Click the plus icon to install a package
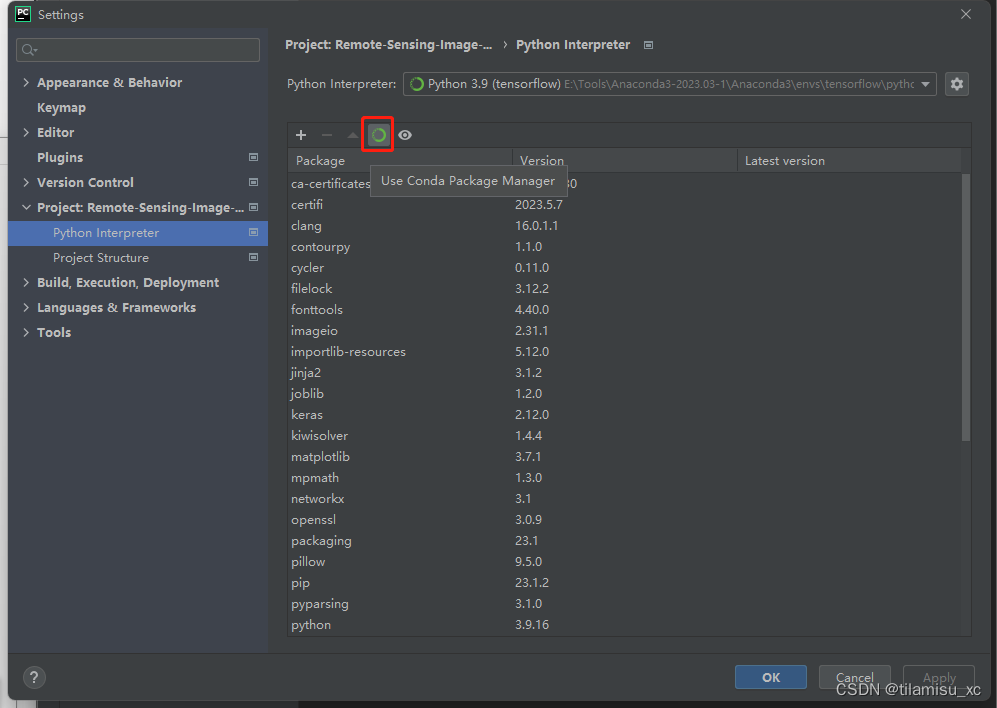997x708 pixels. point(301,135)
